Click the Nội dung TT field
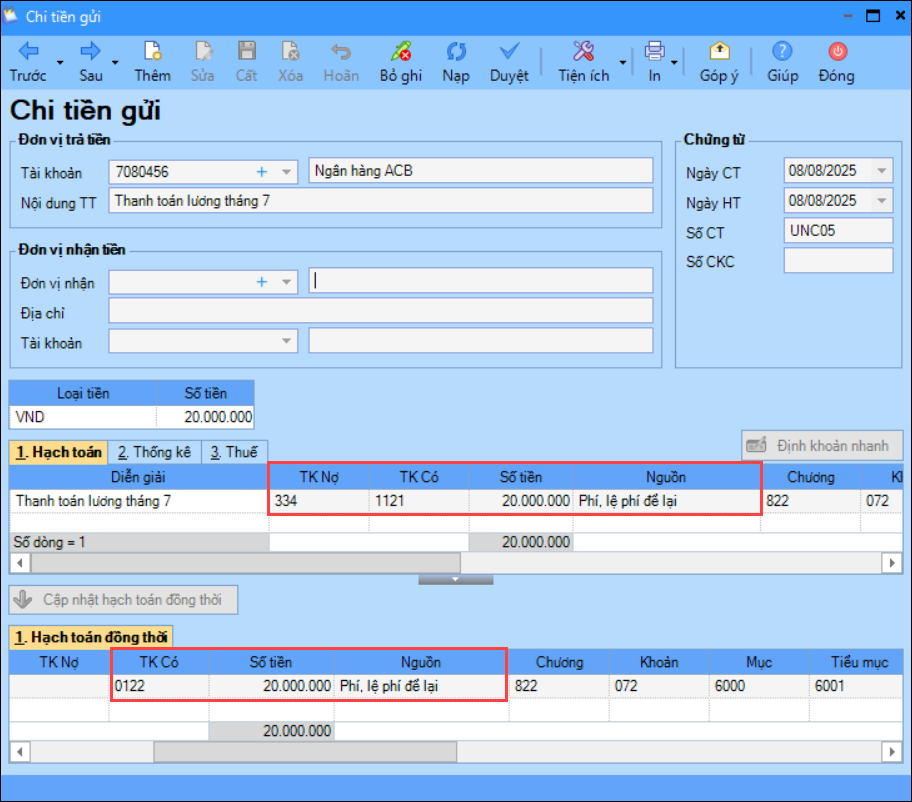The height and width of the screenshot is (802, 912). pyautogui.click(x=380, y=201)
